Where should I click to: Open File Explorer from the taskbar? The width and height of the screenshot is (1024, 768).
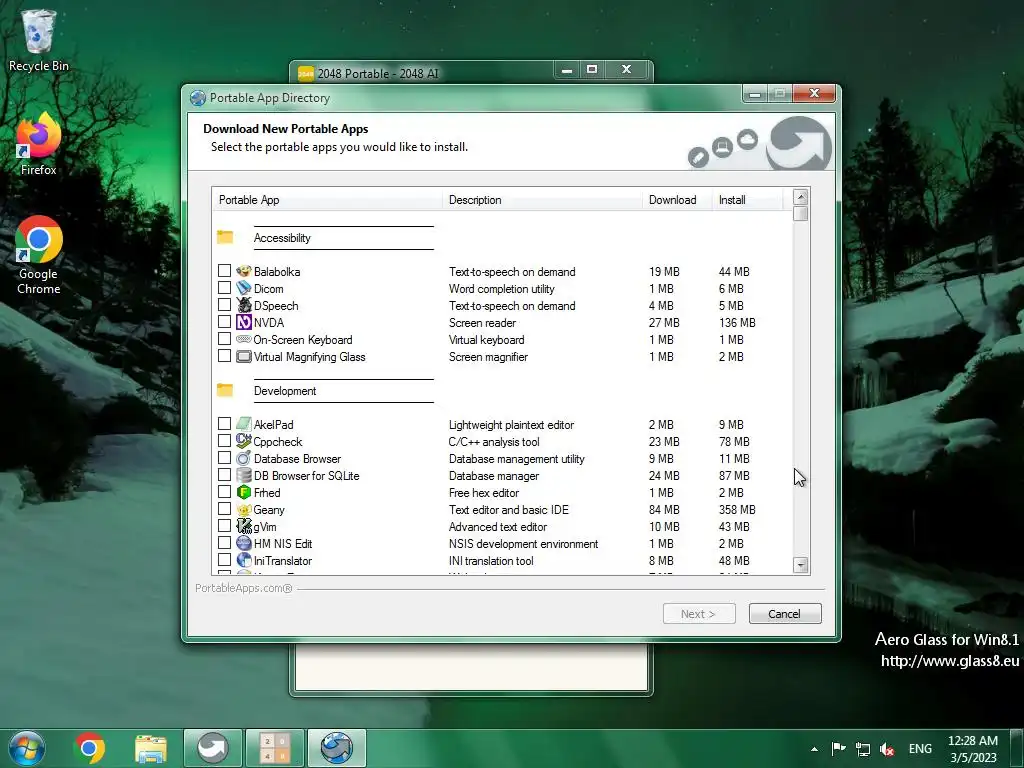point(151,748)
